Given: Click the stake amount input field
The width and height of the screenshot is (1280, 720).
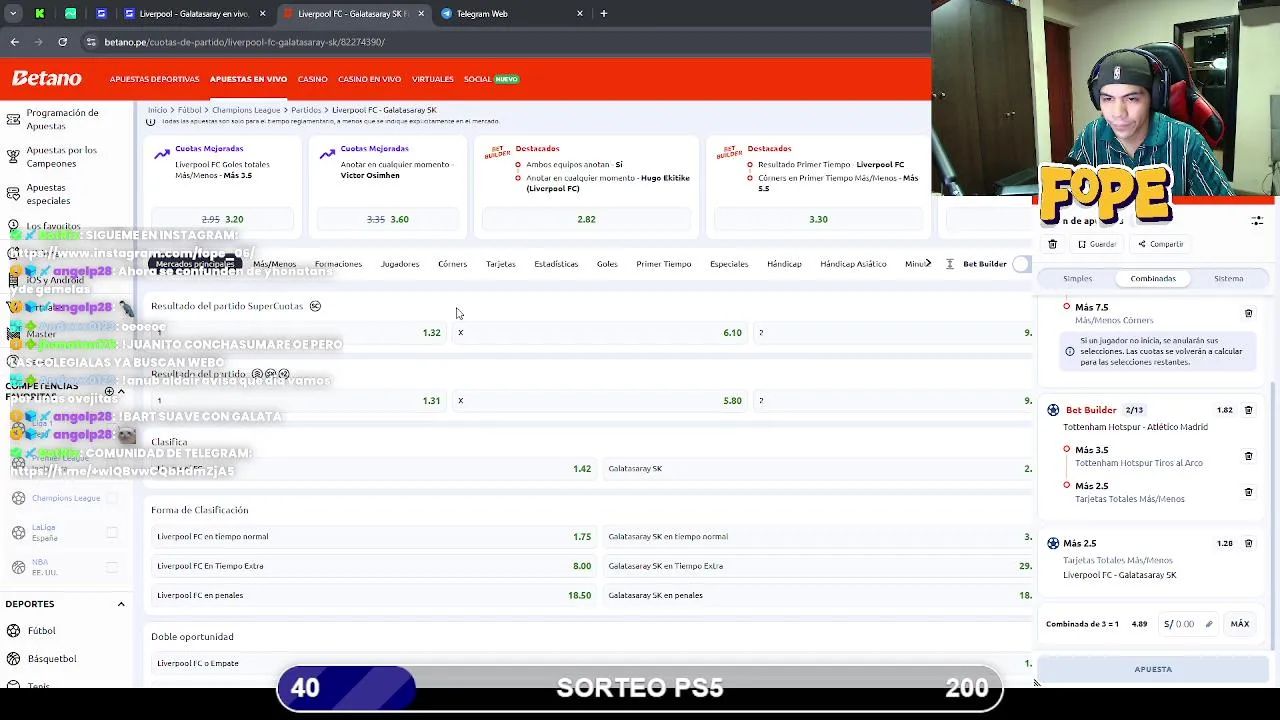Looking at the screenshot, I should point(1189,624).
